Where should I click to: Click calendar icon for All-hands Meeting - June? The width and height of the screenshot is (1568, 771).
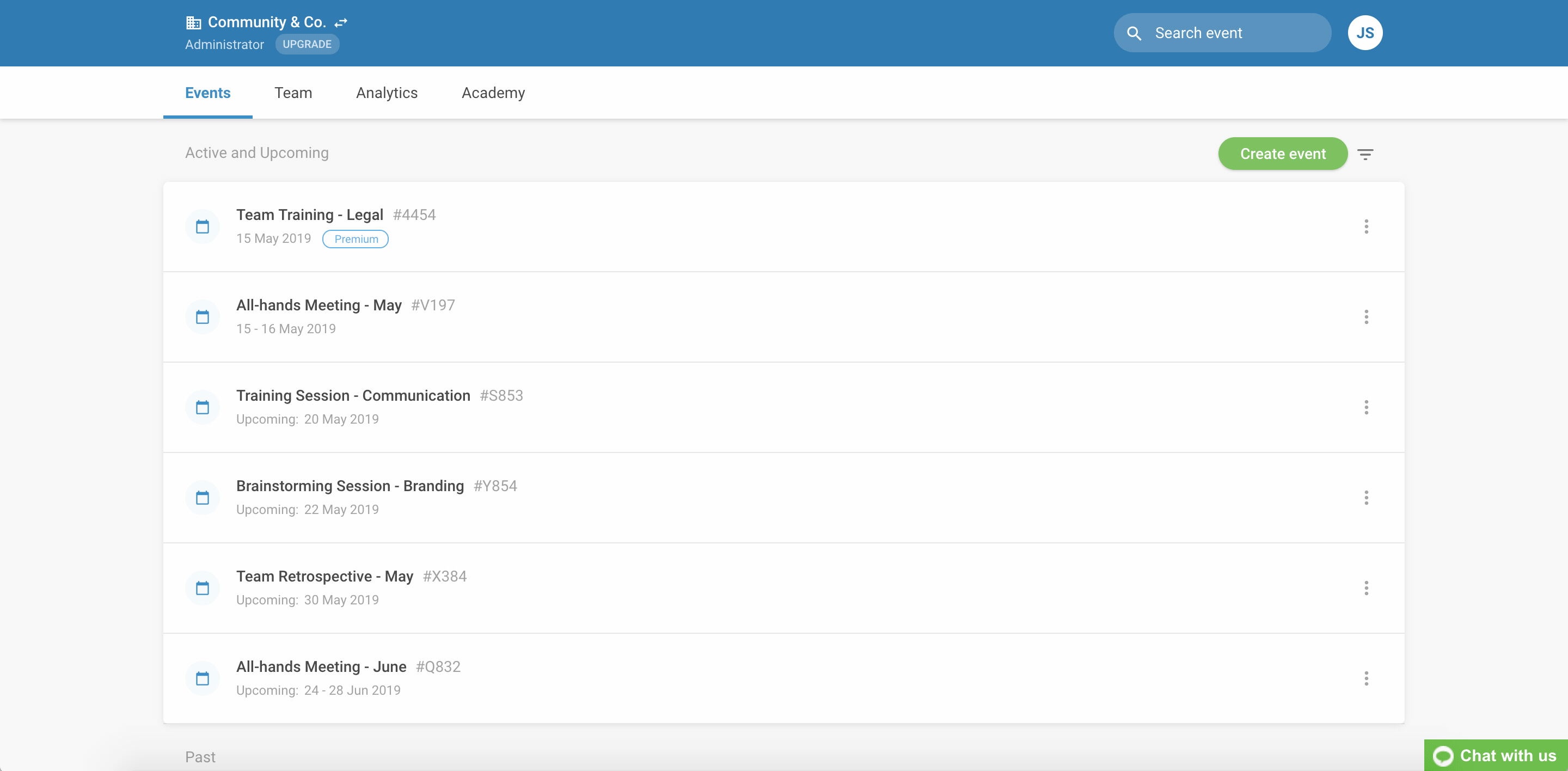tap(203, 678)
